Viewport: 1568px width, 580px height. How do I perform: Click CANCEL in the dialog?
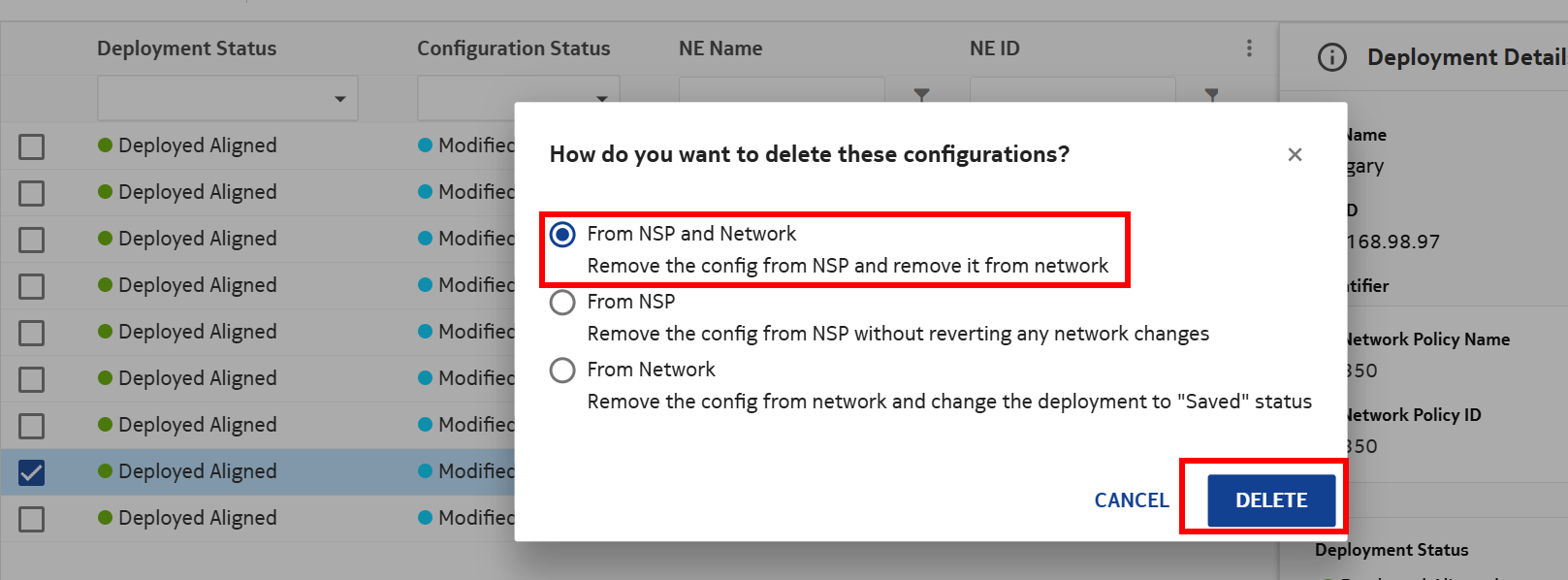1131,500
